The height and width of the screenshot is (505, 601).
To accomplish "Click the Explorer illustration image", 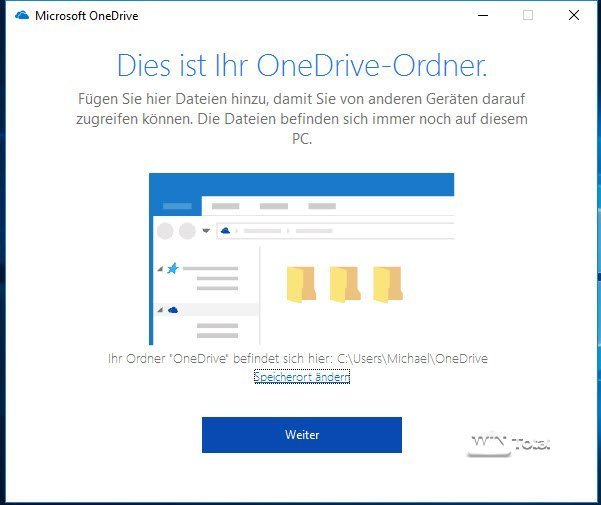I will pyautogui.click(x=302, y=259).
